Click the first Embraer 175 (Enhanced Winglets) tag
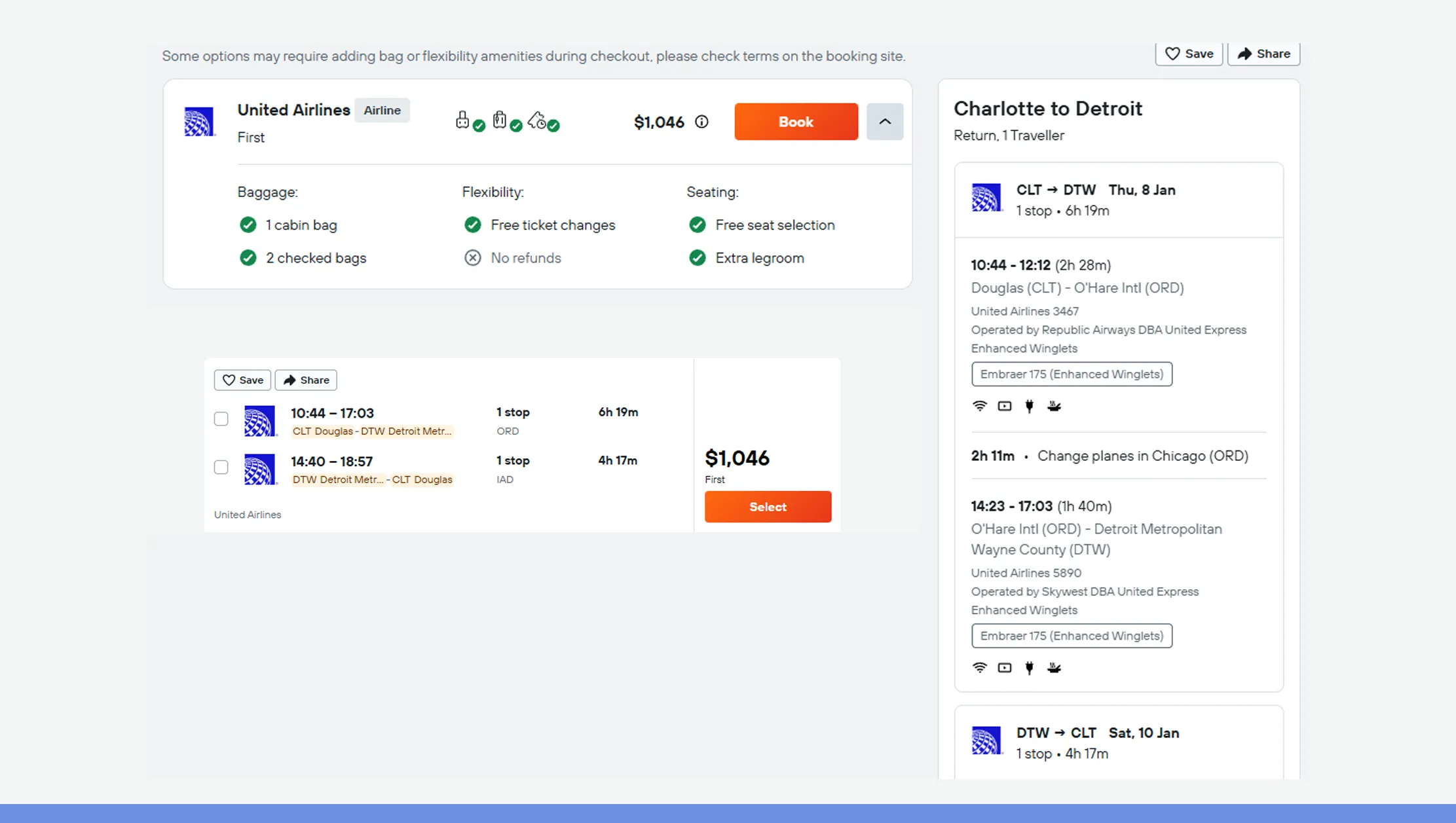The width and height of the screenshot is (1456, 823). point(1072,375)
